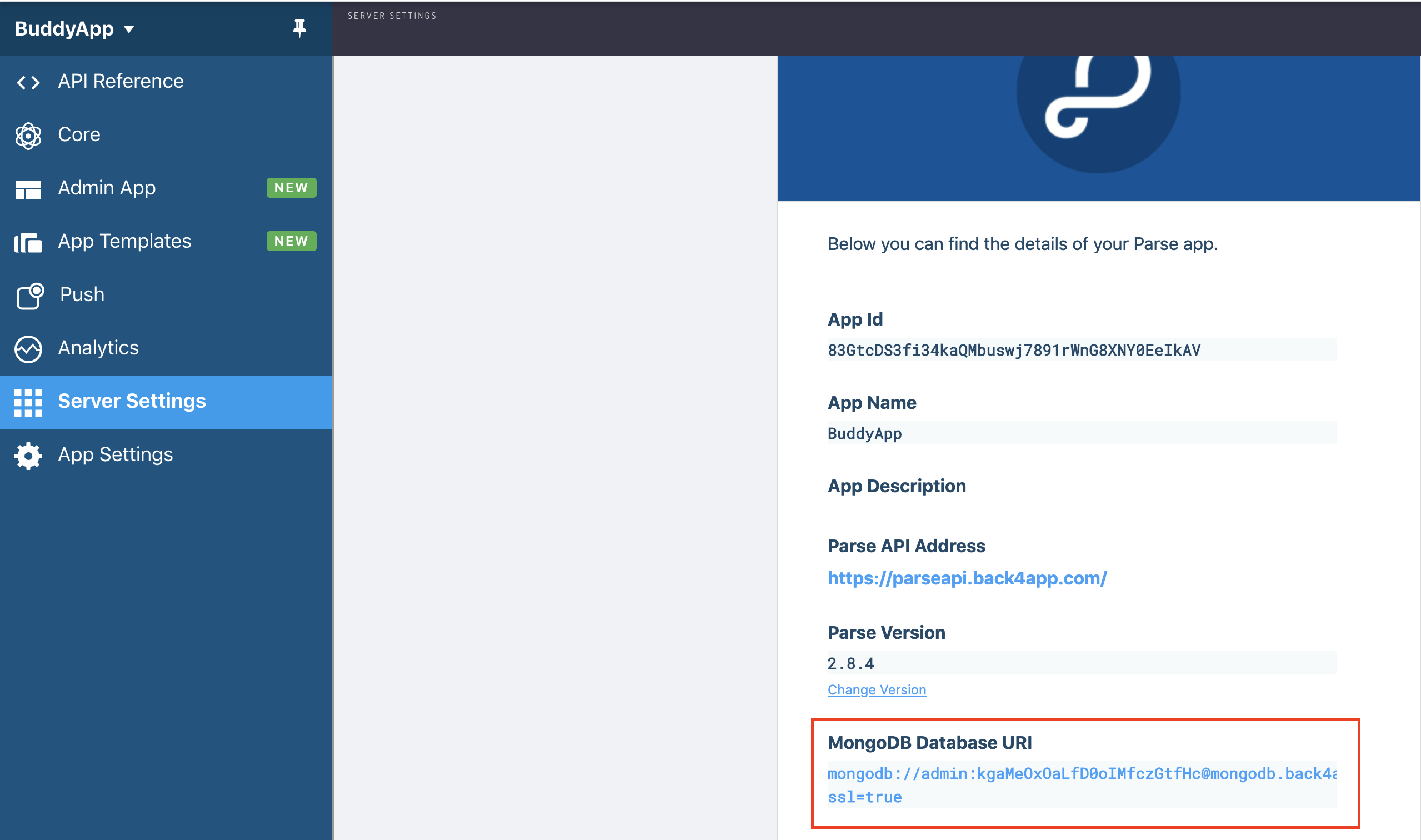Click the Core atom icon

pyautogui.click(x=28, y=136)
